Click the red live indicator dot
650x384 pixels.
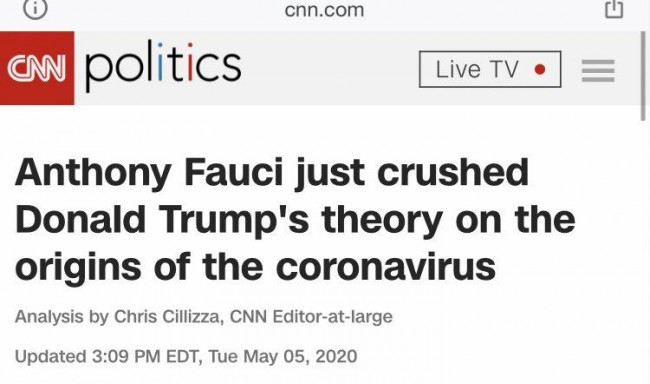point(540,69)
